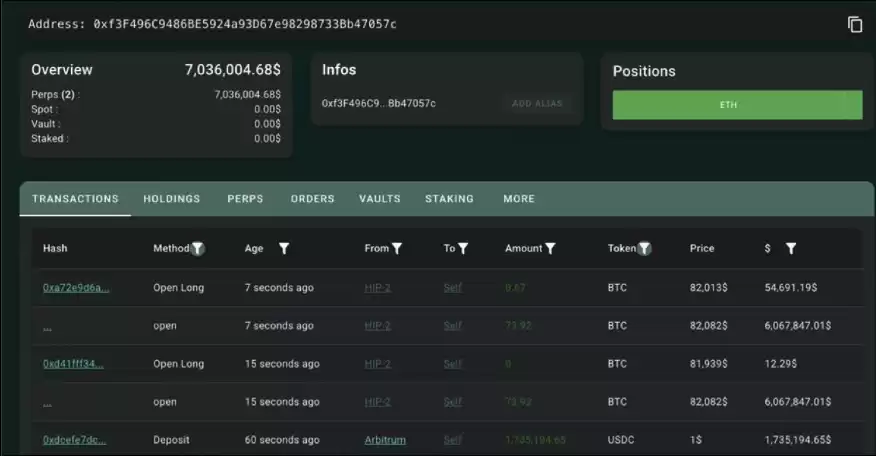This screenshot has height=456, width=876.
Task: Select the Perps (2) label
Action: point(55,94)
